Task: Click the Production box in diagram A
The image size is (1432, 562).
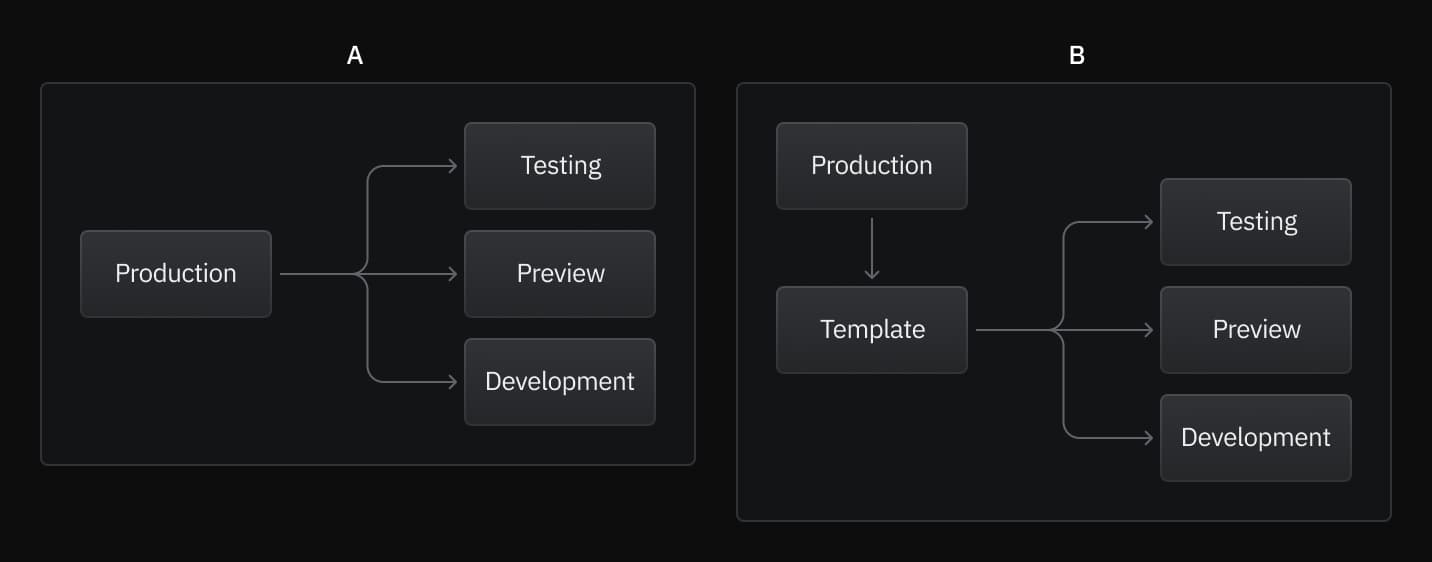Action: 176,274
